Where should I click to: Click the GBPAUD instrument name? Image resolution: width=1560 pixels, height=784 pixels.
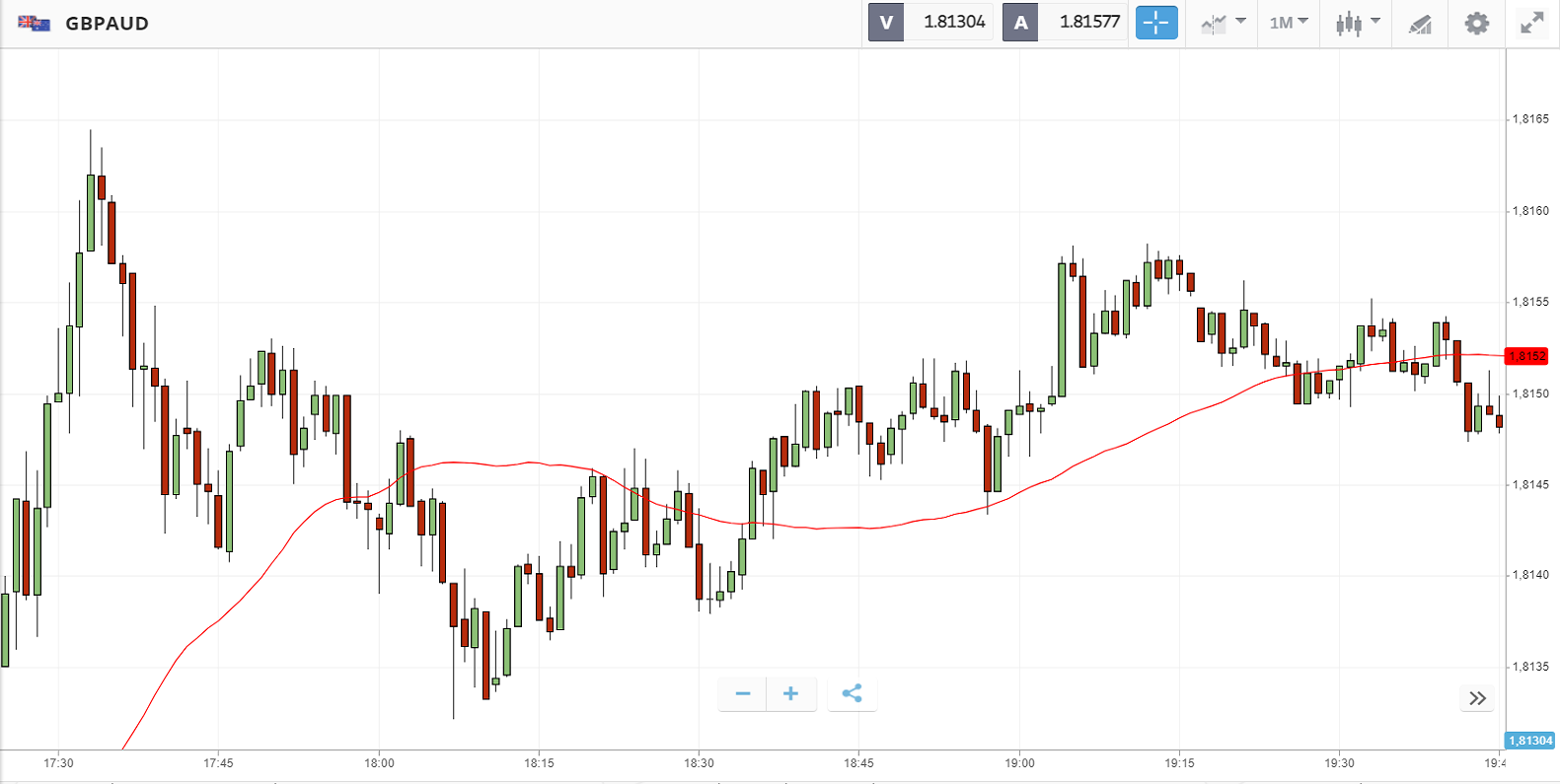(107, 24)
